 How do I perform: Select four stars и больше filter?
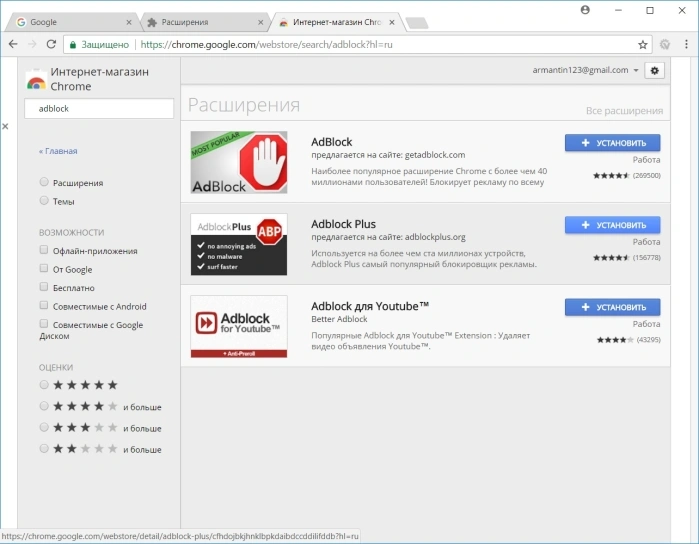pos(44,406)
